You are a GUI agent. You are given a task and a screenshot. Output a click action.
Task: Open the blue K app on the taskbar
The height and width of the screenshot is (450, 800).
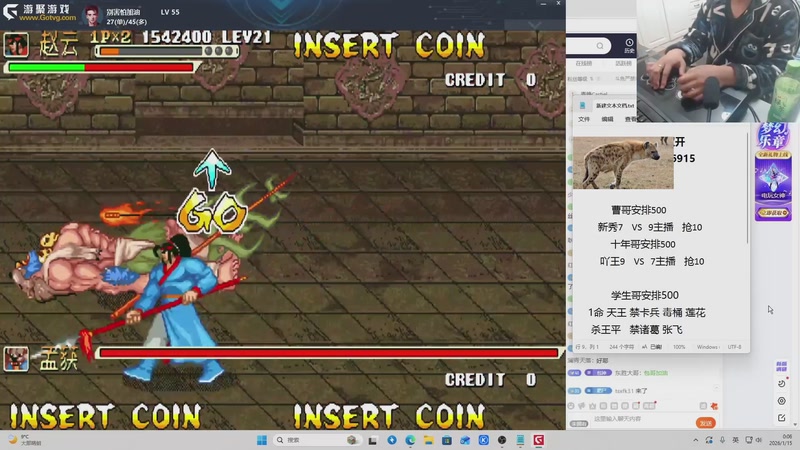484,440
